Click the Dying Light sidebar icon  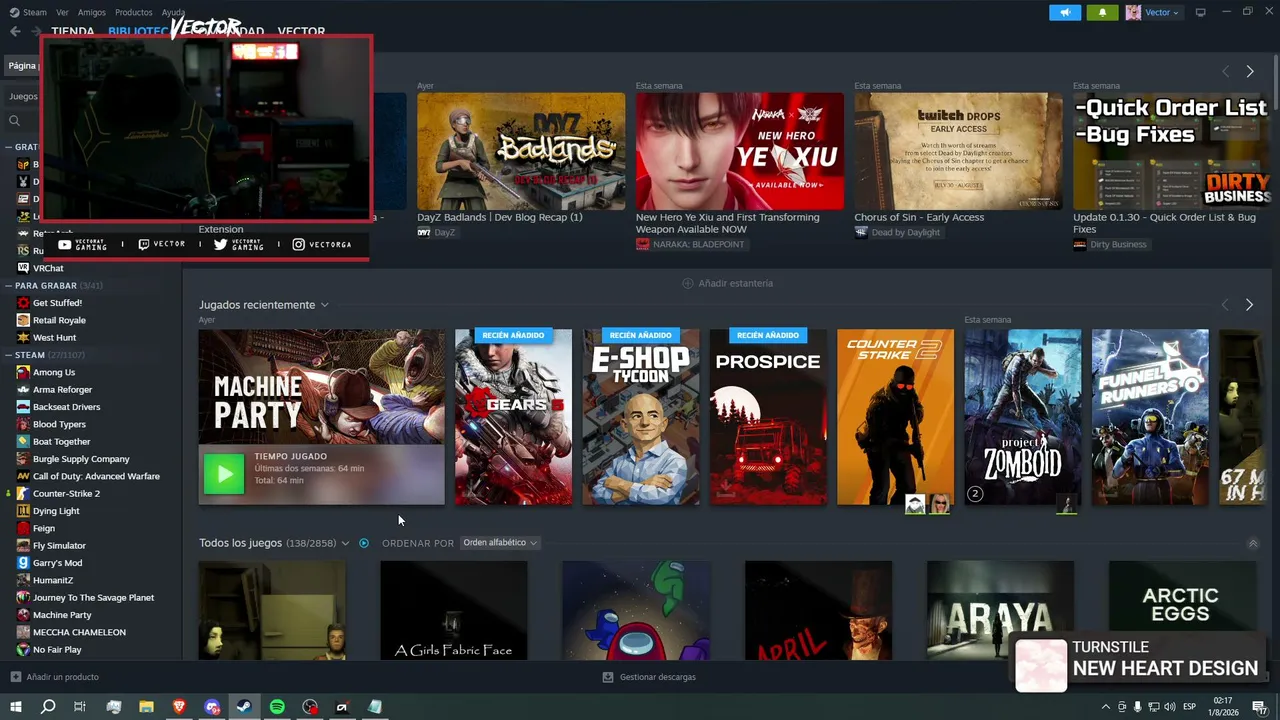tap(23, 511)
